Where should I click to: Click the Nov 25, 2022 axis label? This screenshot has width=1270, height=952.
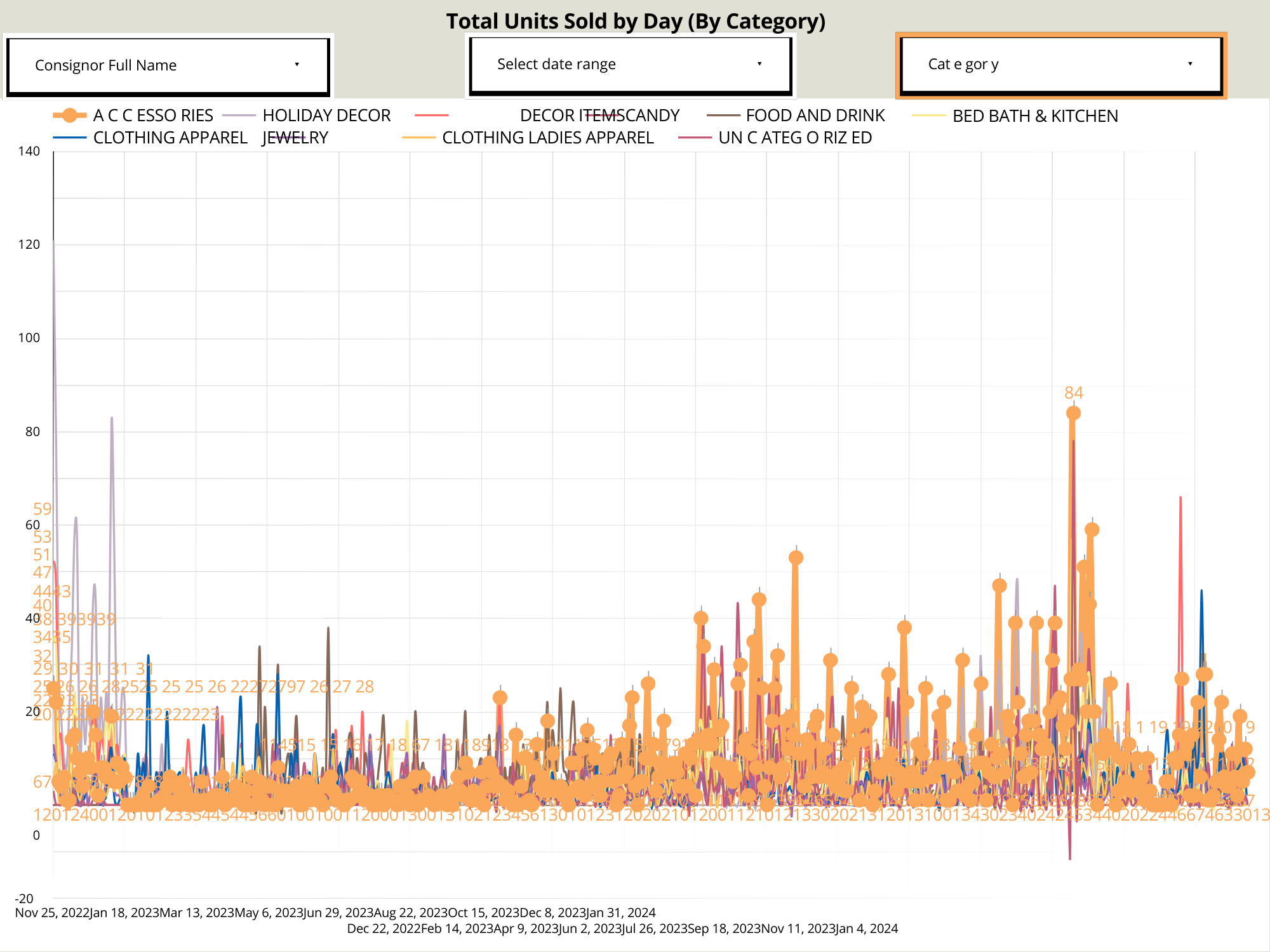(51, 913)
